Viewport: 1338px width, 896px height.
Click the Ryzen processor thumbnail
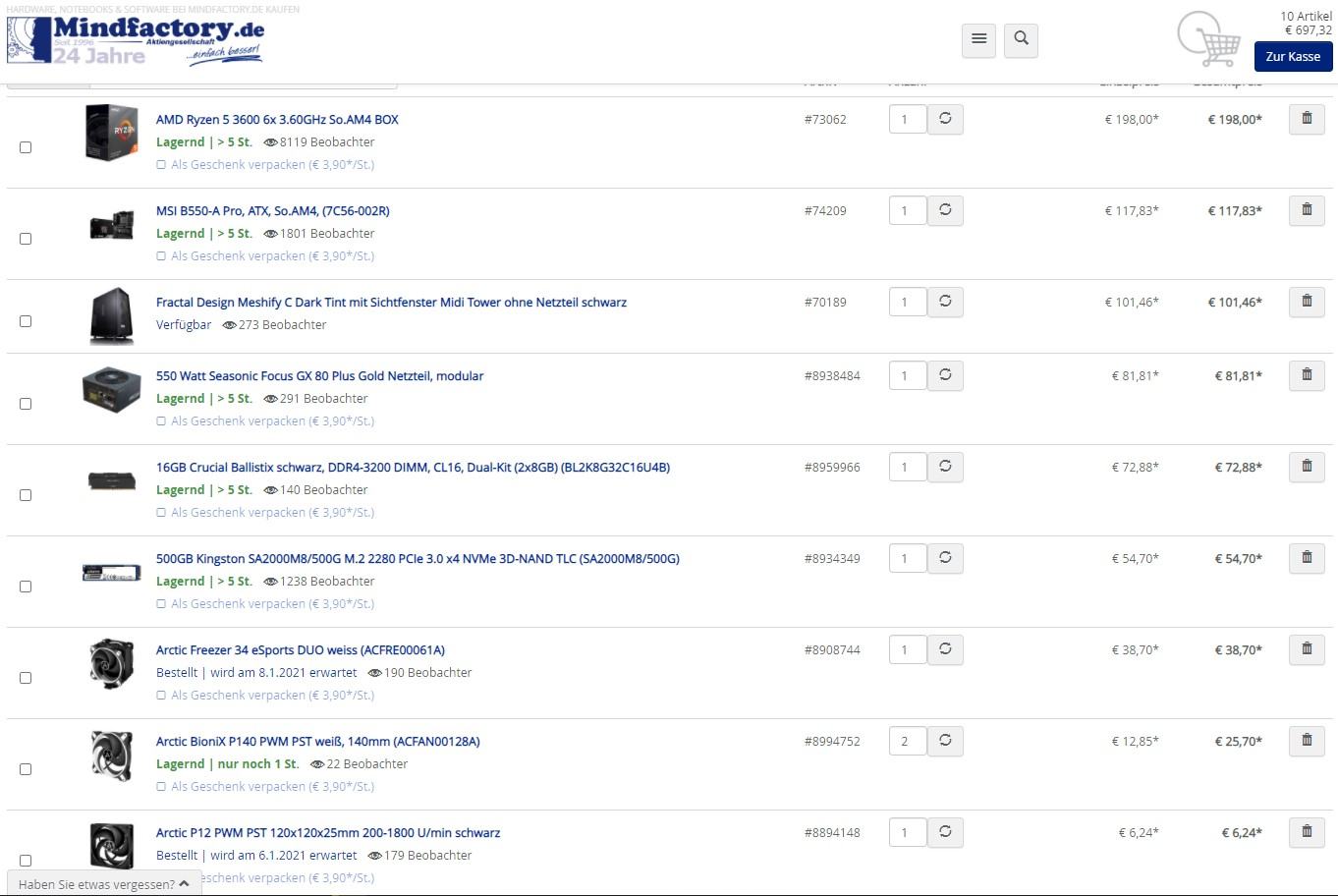pyautogui.click(x=111, y=133)
